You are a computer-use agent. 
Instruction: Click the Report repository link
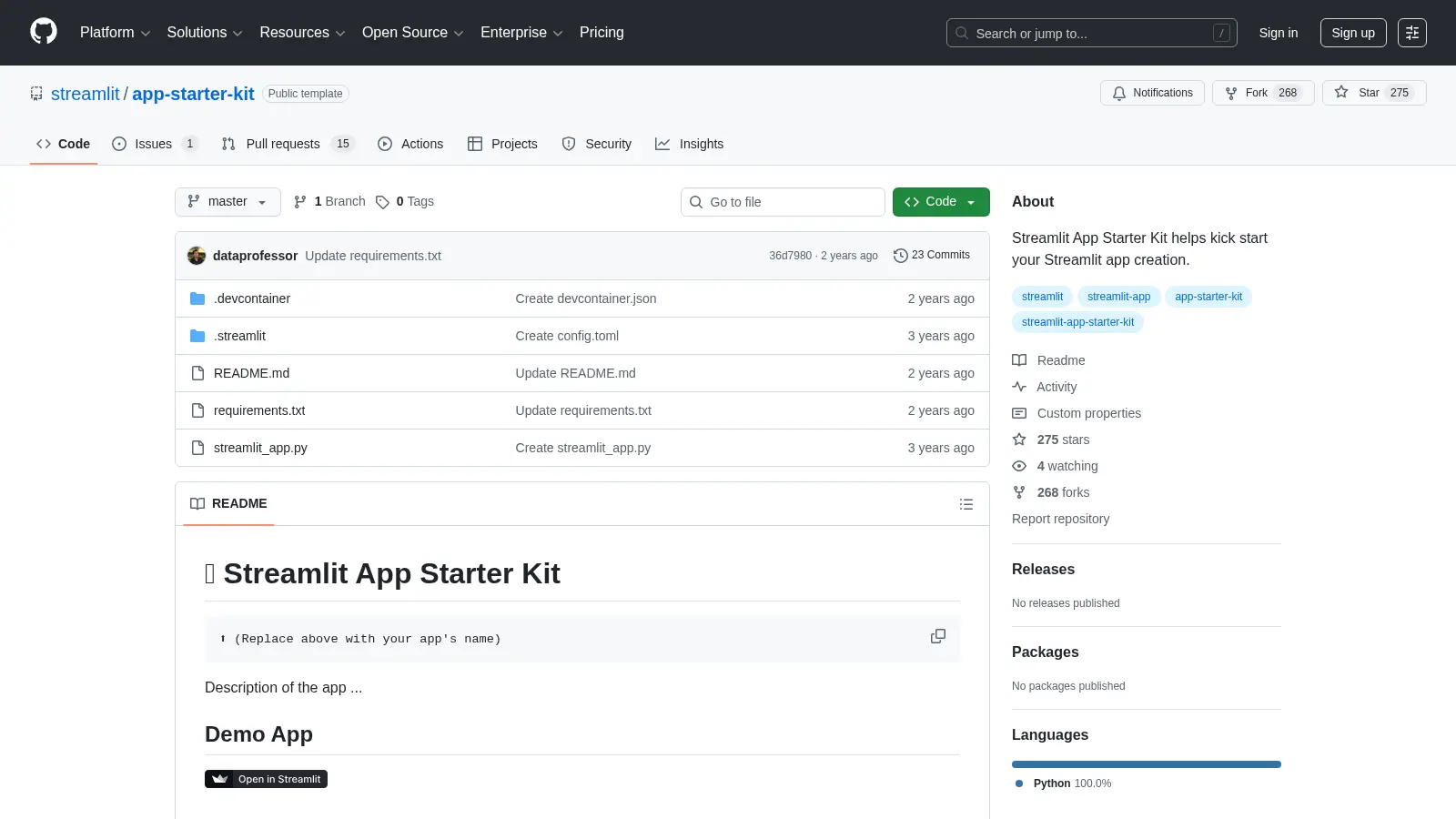[x=1061, y=519]
